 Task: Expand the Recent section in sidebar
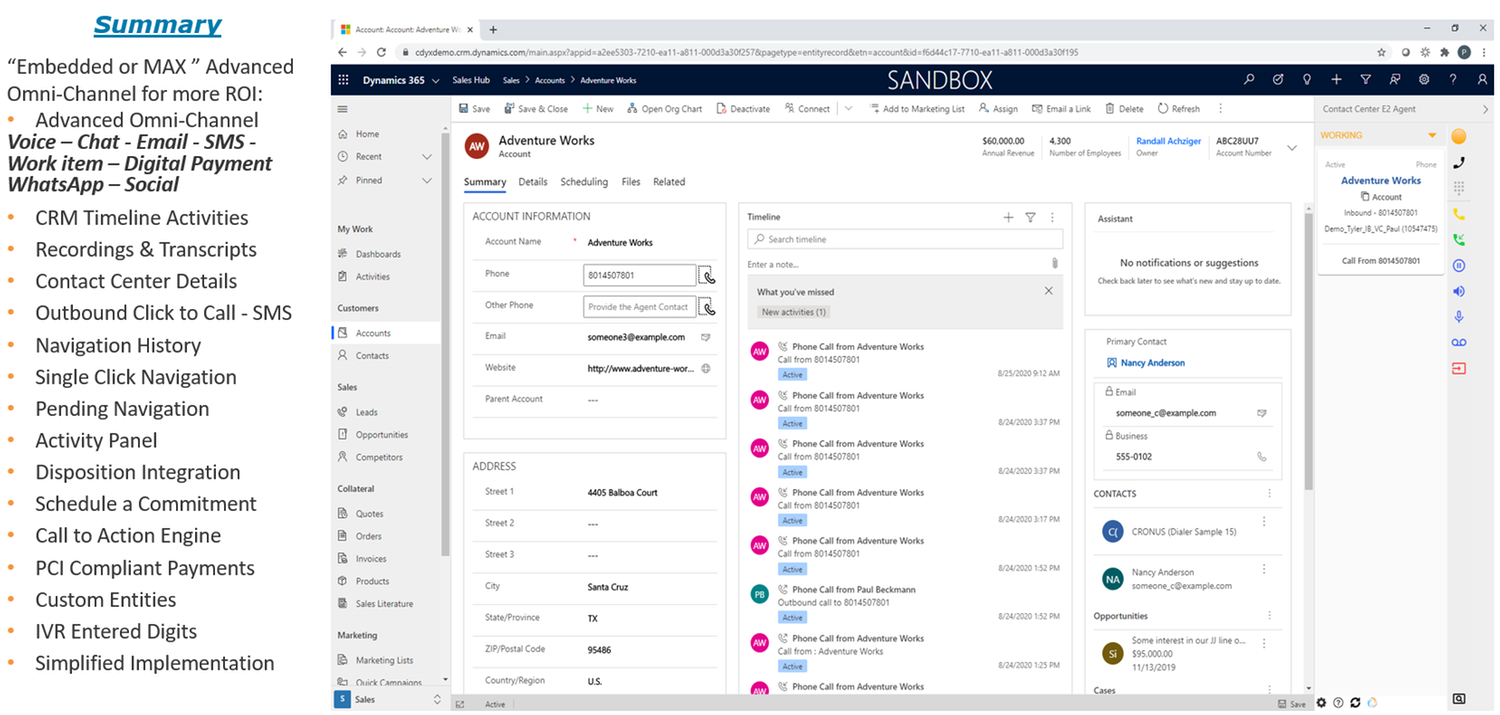click(427, 157)
